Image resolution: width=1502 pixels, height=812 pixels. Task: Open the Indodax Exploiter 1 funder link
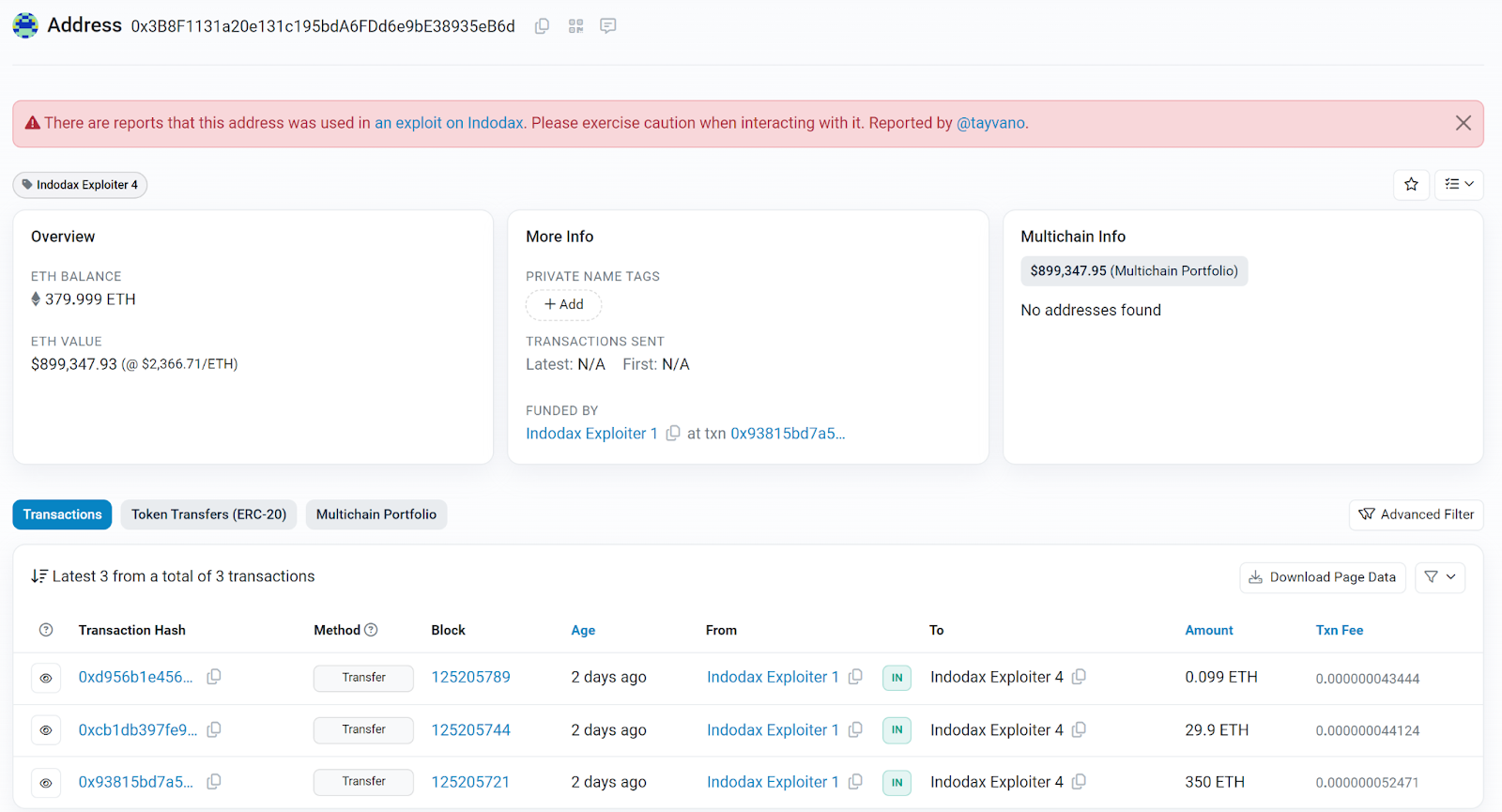(591, 434)
